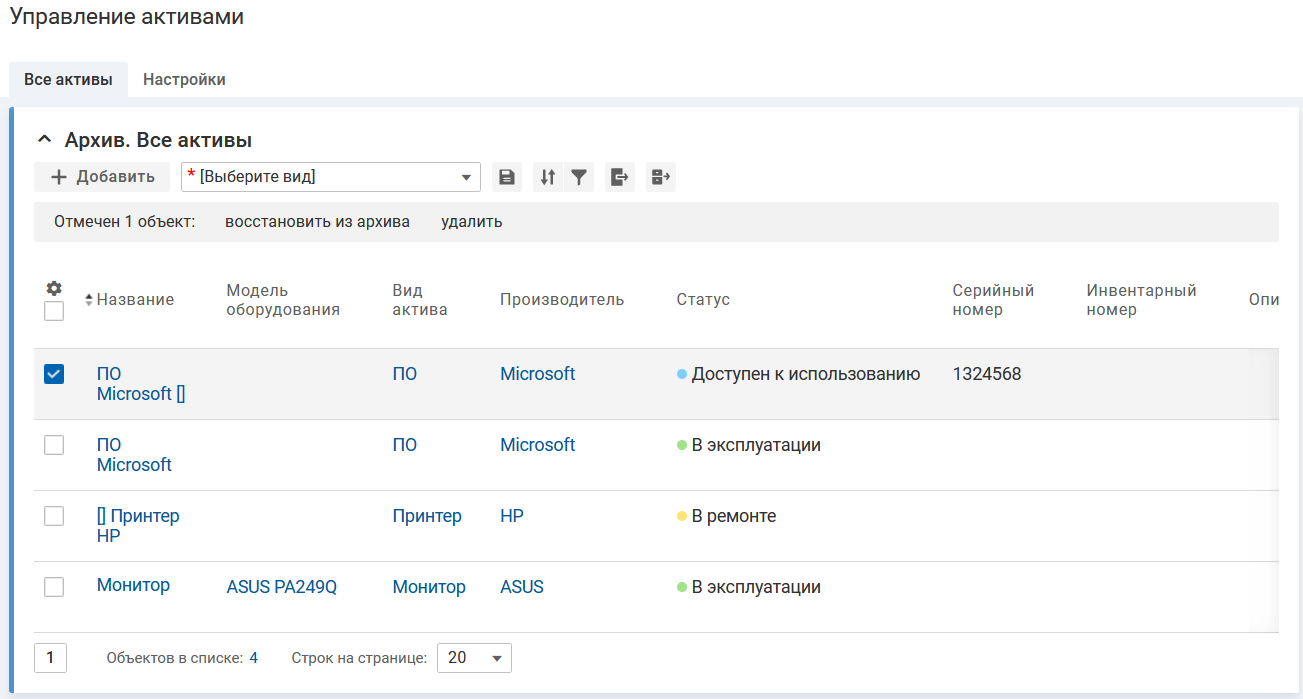Switch to the Настройки tab
Screen dimensions: 1303x699
(184, 80)
